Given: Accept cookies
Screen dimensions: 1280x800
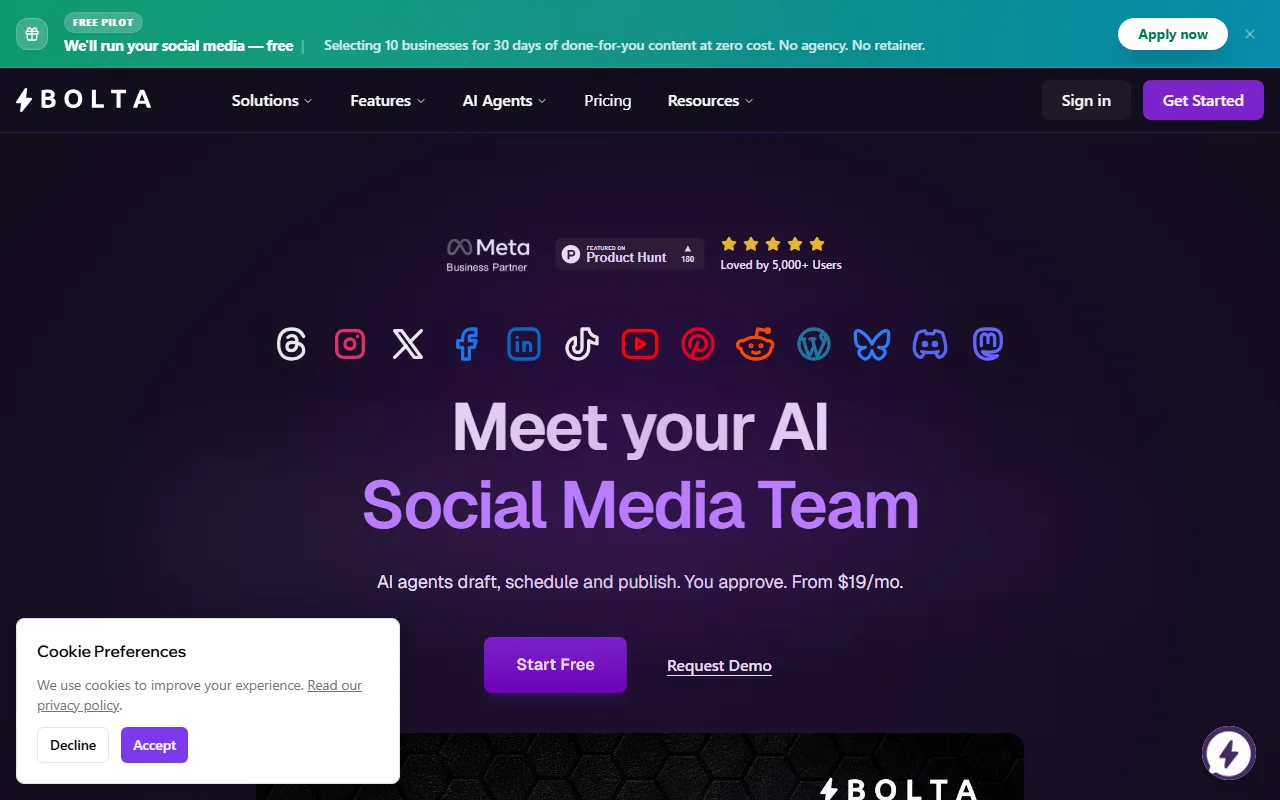Looking at the screenshot, I should (x=154, y=745).
